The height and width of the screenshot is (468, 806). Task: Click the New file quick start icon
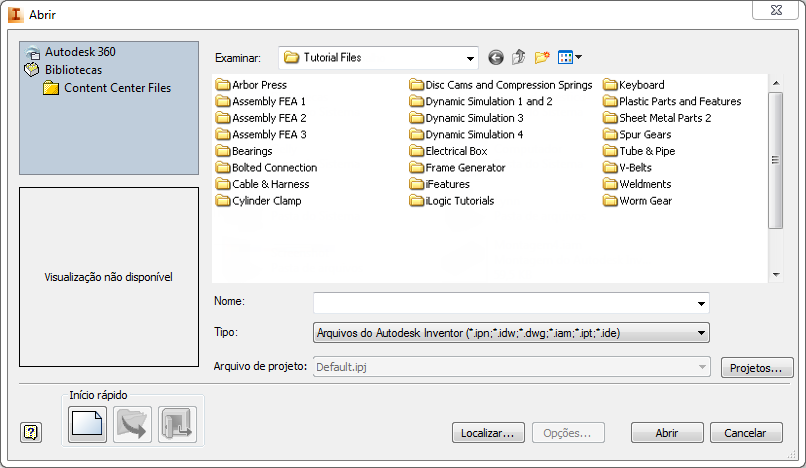tap(87, 424)
